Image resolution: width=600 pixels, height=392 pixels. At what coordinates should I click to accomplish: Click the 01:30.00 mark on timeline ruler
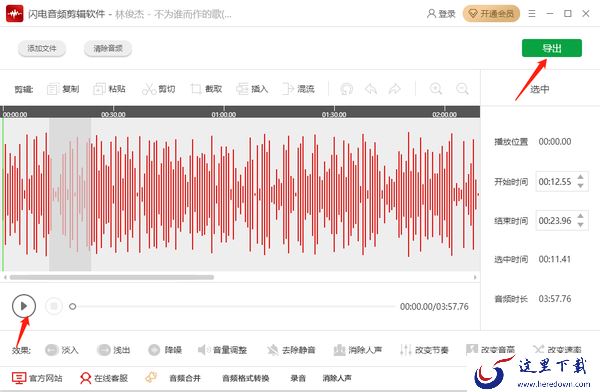pos(334,114)
